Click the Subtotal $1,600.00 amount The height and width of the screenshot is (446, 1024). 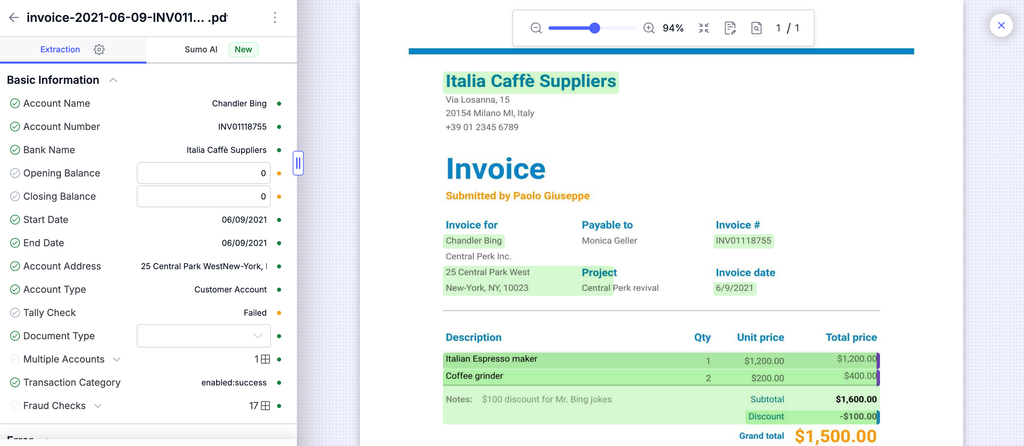(x=856, y=399)
